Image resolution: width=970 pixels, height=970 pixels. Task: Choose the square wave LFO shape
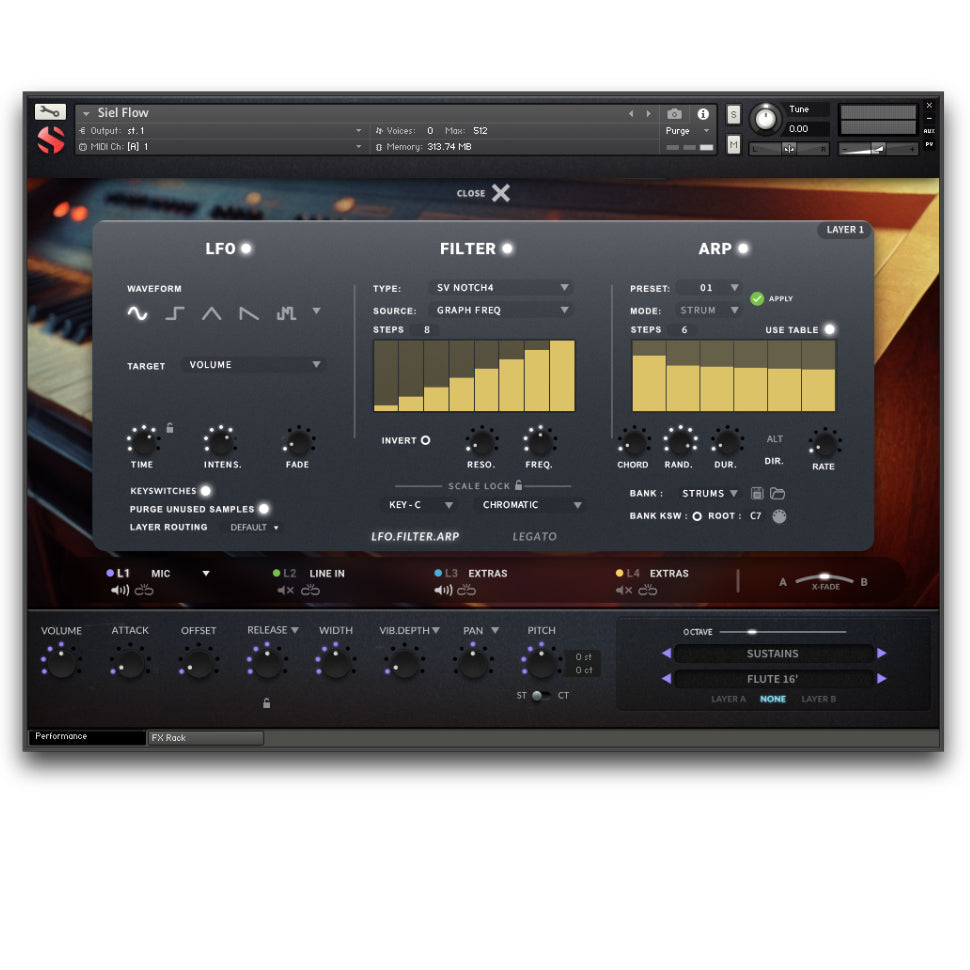click(175, 313)
